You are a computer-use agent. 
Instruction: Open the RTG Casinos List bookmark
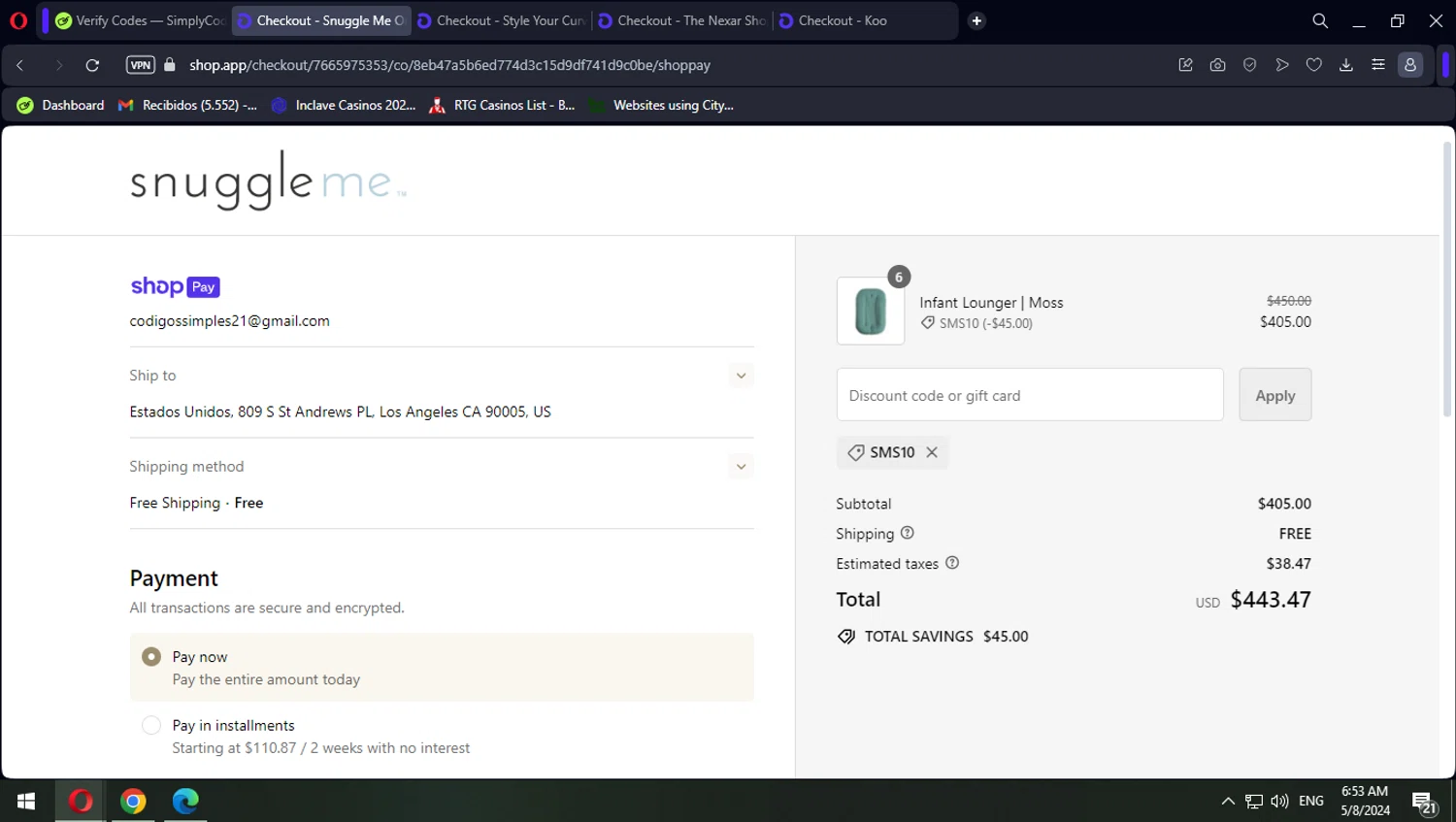pyautogui.click(x=503, y=105)
